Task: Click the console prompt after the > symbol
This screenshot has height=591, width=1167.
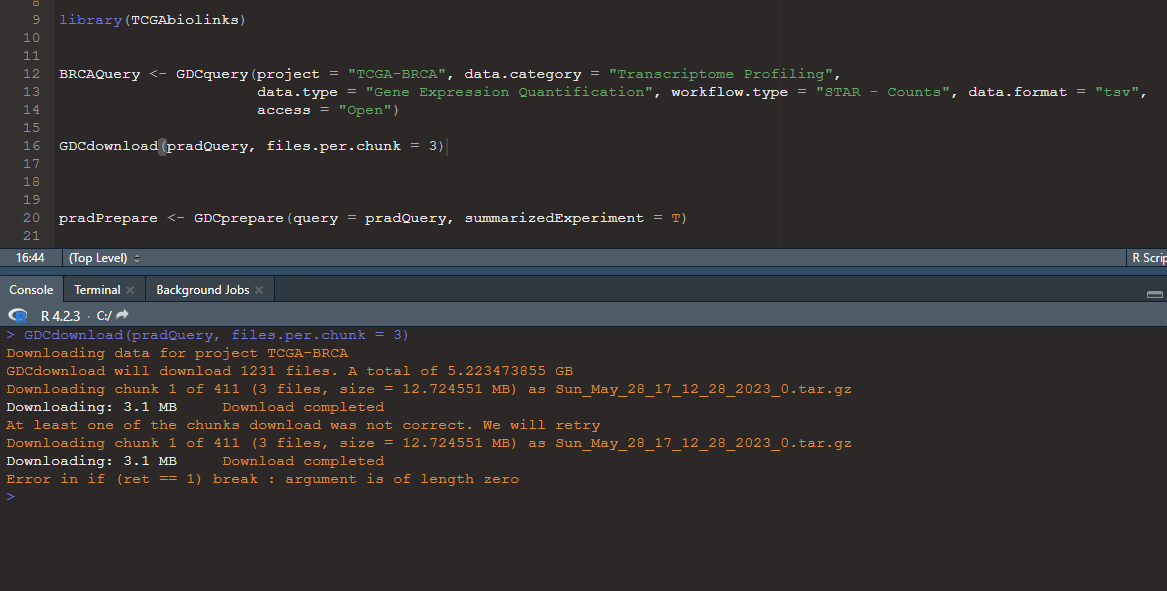Action: point(30,496)
